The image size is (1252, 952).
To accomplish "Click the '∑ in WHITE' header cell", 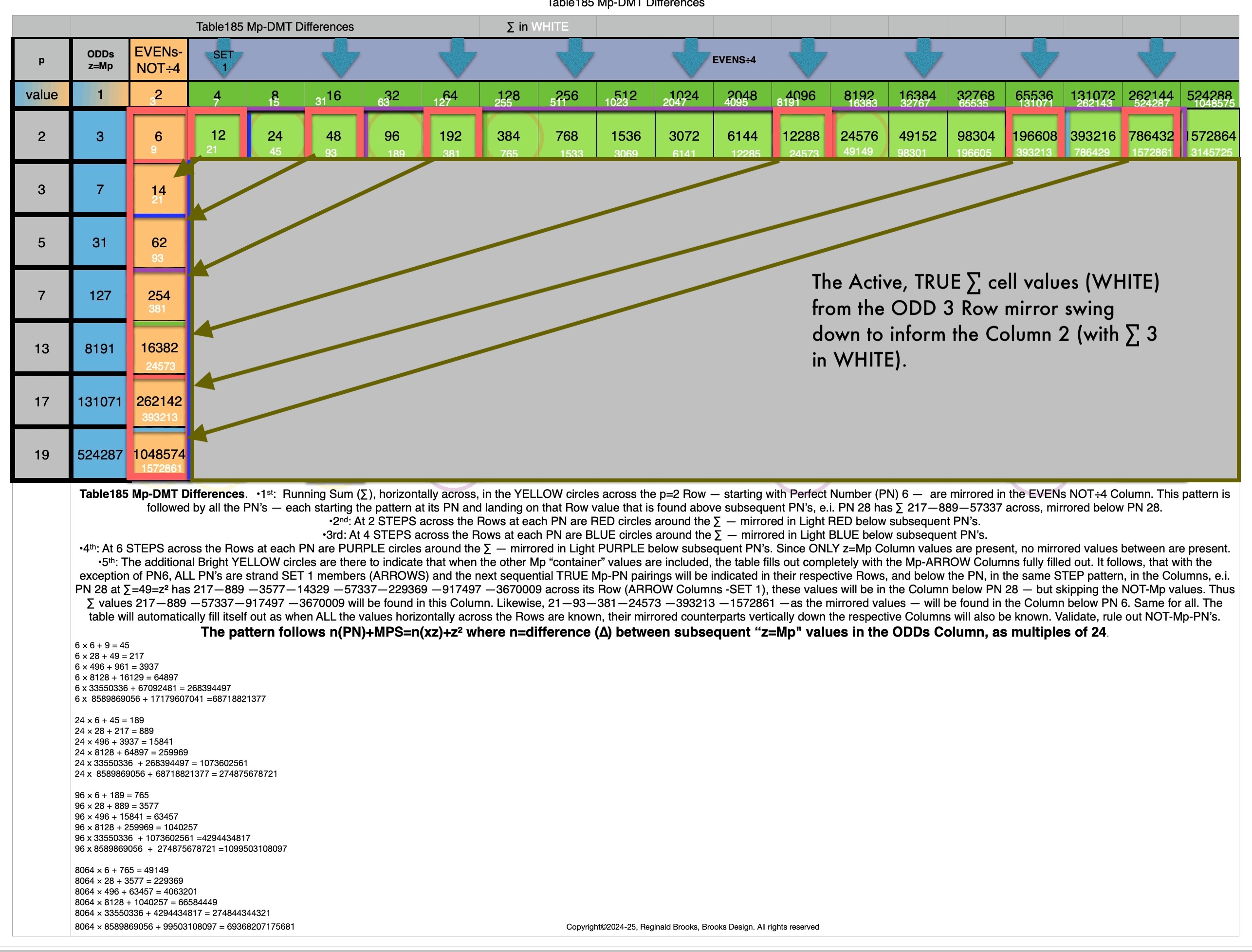I will [537, 27].
